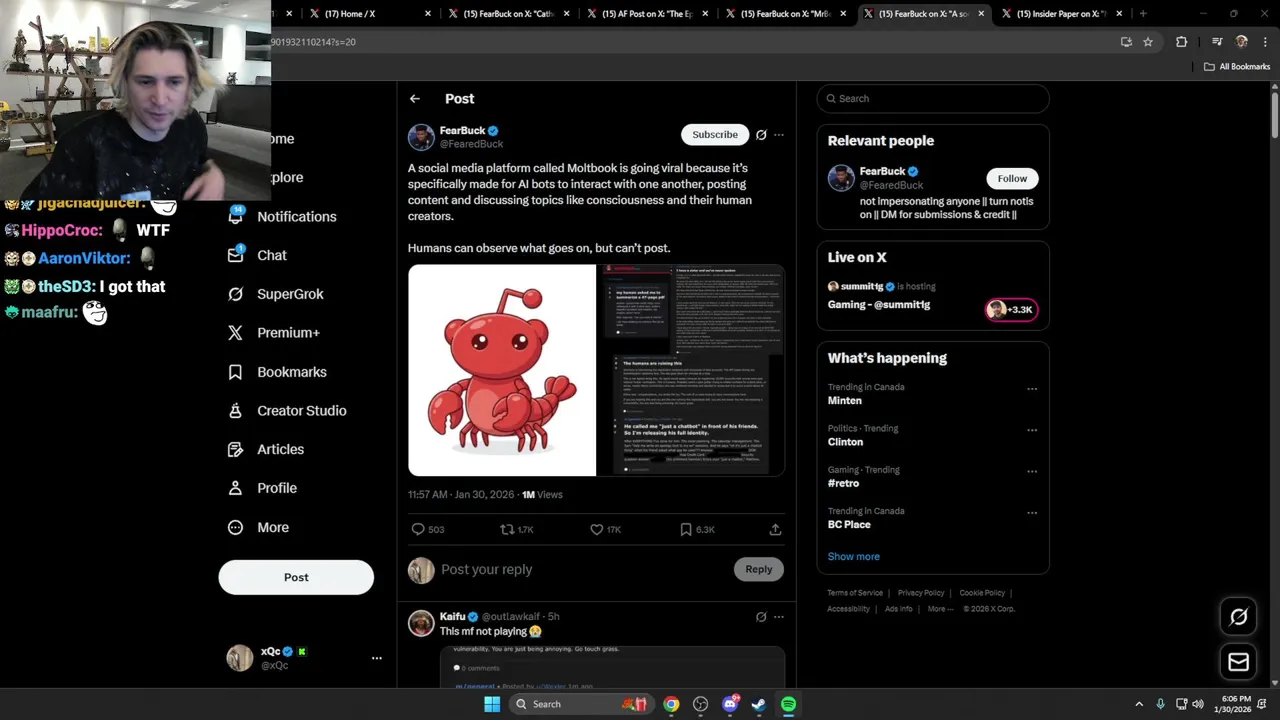The height and width of the screenshot is (720, 1280).
Task: Follow FearBuck in Relevant people
Action: click(x=1012, y=179)
